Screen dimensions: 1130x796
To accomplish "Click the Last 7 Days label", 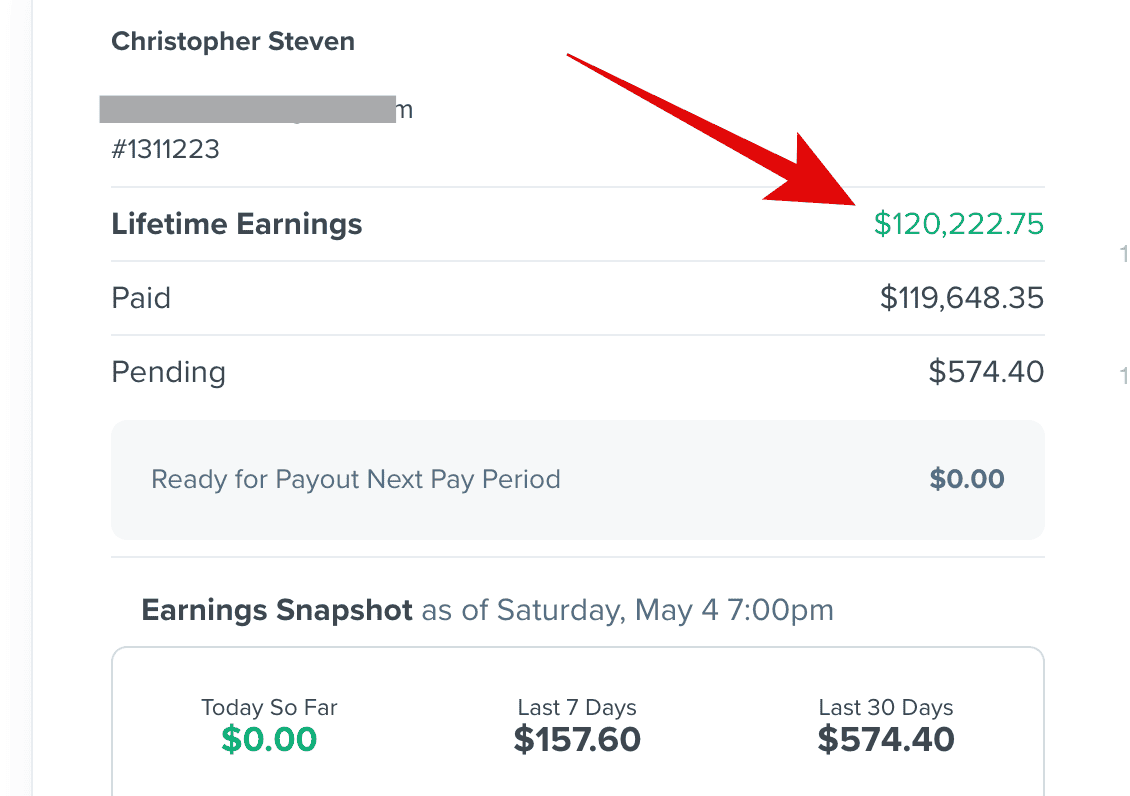I will [x=577, y=708].
